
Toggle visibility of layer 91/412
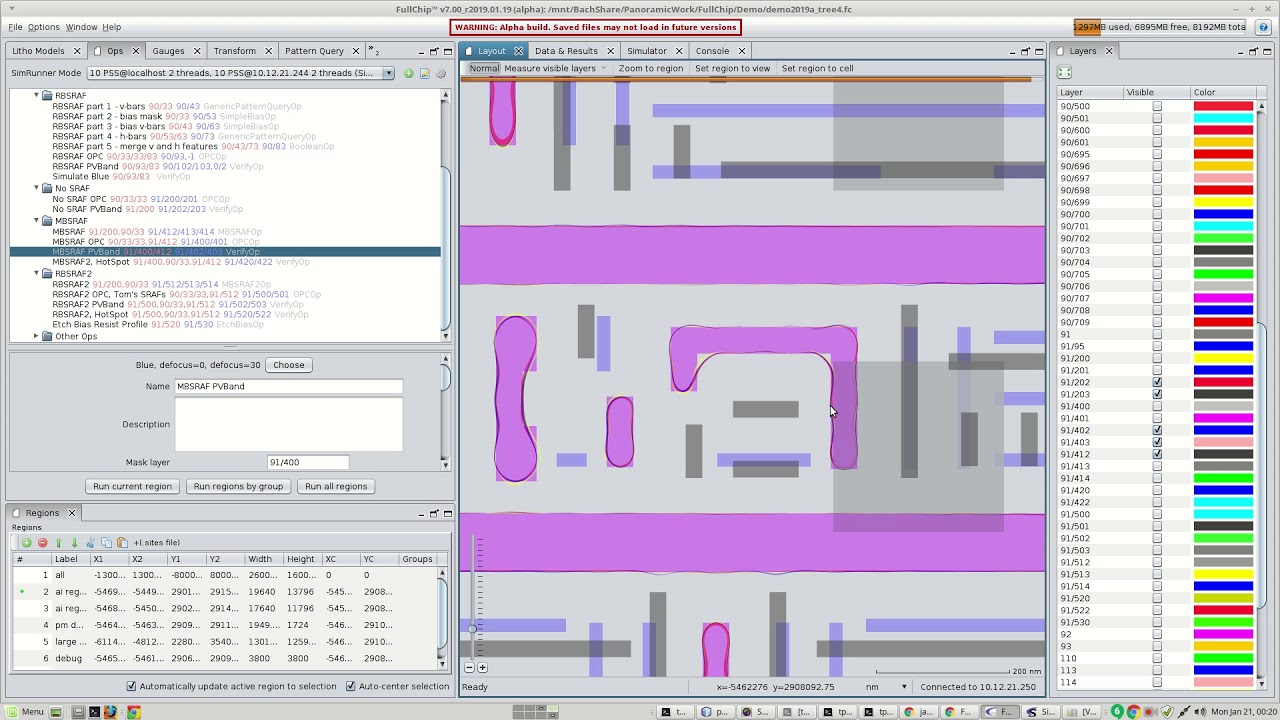click(x=1157, y=454)
